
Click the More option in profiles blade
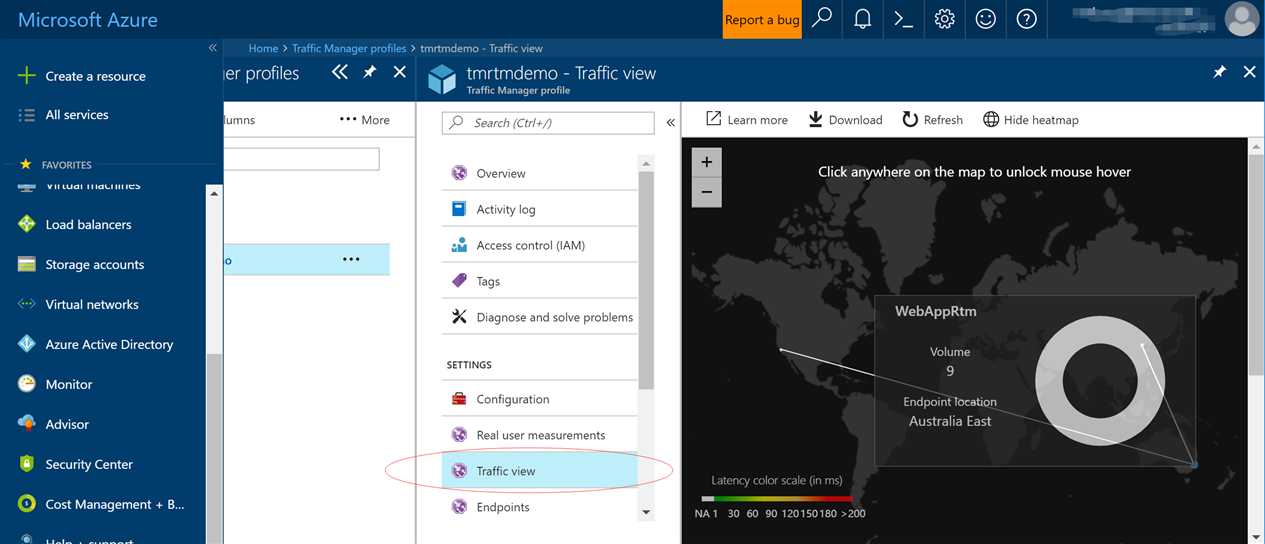point(364,120)
